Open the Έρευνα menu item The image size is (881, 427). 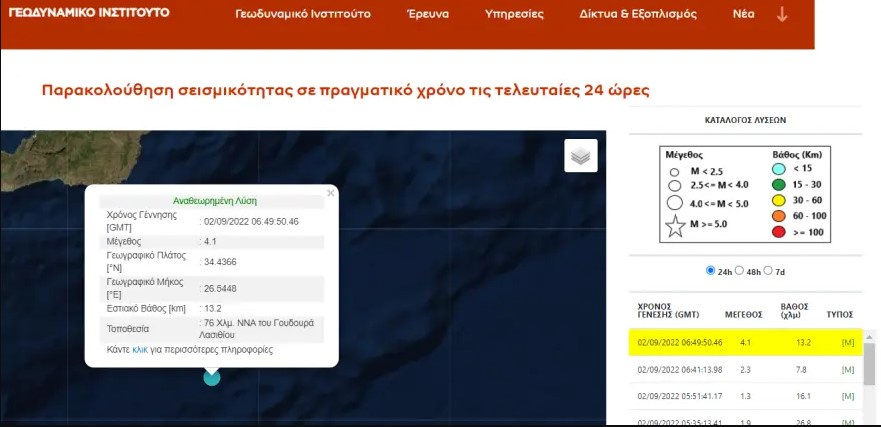[x=428, y=14]
